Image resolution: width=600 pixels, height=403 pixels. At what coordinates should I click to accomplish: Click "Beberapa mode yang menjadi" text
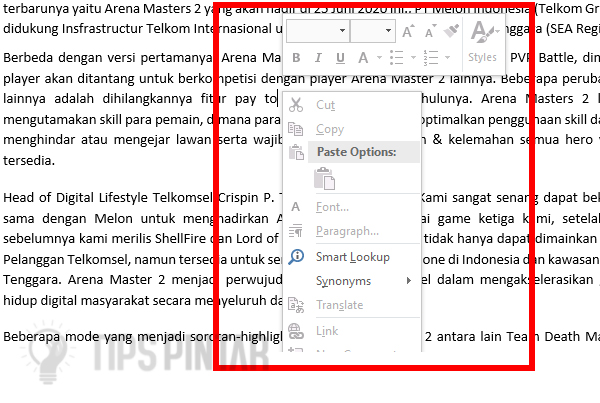pyautogui.click(x=95, y=337)
